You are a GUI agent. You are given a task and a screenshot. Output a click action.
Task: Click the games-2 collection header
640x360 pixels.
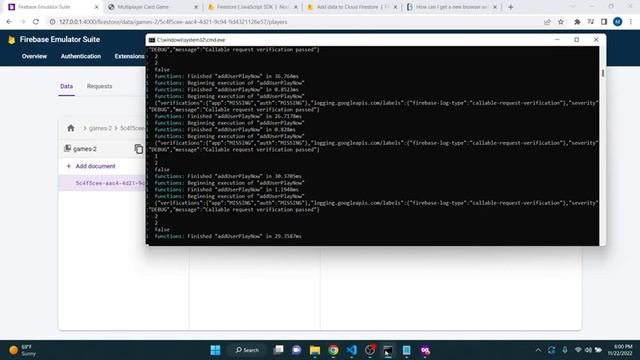click(x=85, y=149)
